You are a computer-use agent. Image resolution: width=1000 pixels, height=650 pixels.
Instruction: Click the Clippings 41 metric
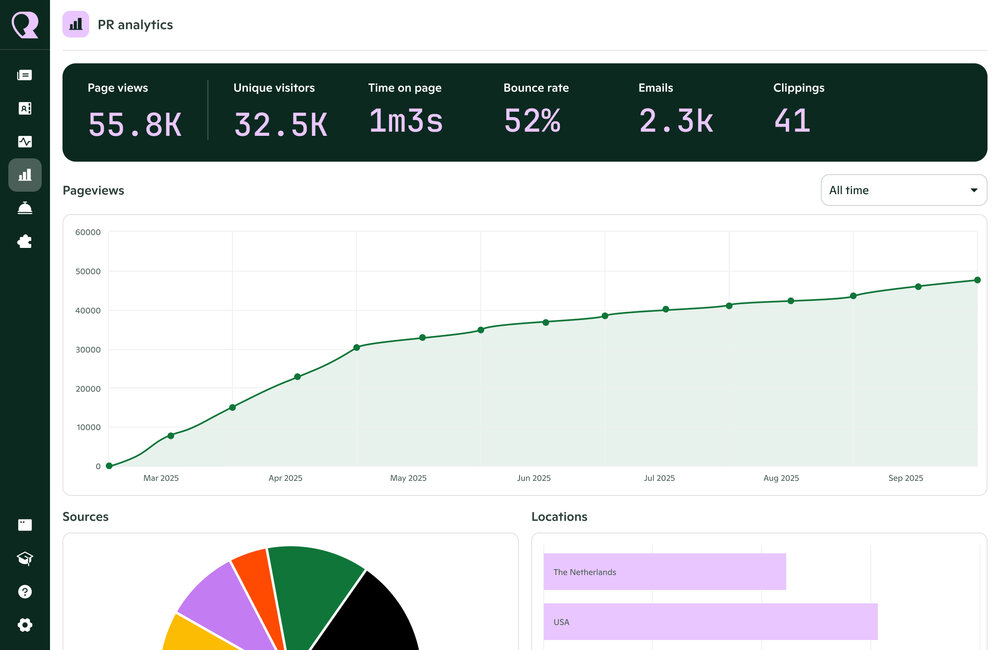(x=798, y=112)
